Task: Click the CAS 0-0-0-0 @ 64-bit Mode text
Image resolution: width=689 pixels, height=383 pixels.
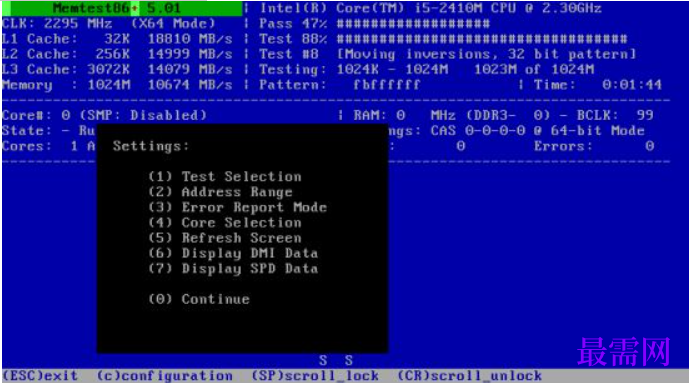Action: coord(537,131)
